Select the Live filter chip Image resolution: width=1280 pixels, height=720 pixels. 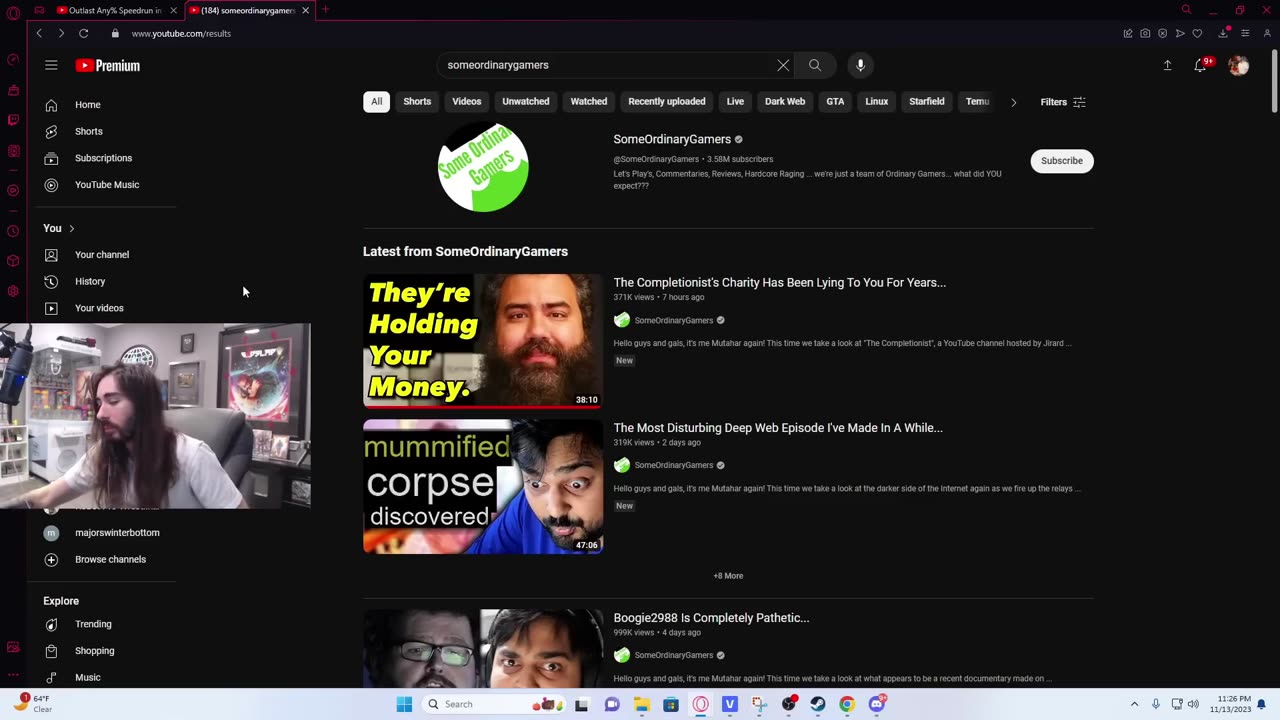735,101
